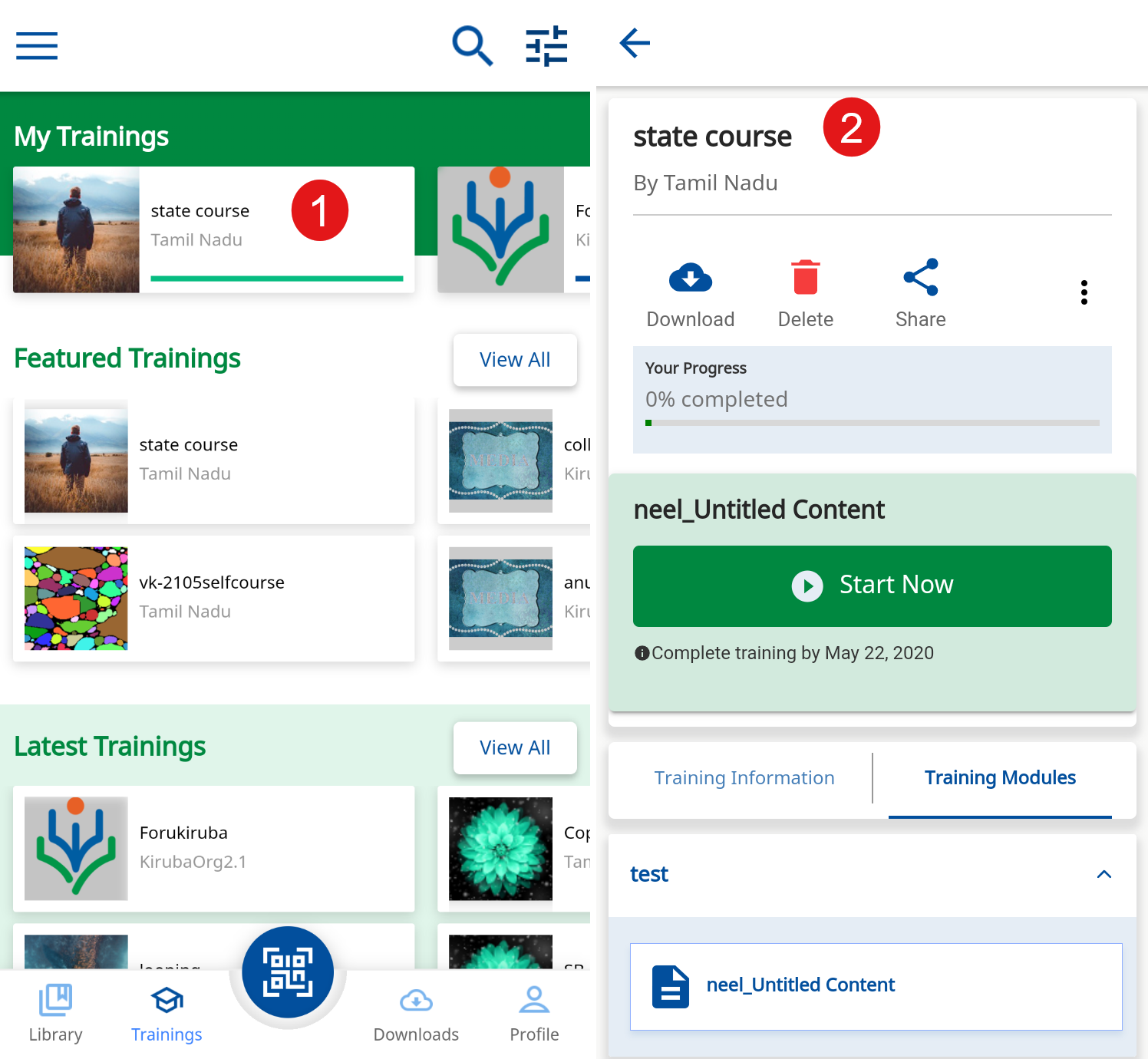Open the filter sliders icon
Screen dimensions: 1148x1059
coord(546,45)
